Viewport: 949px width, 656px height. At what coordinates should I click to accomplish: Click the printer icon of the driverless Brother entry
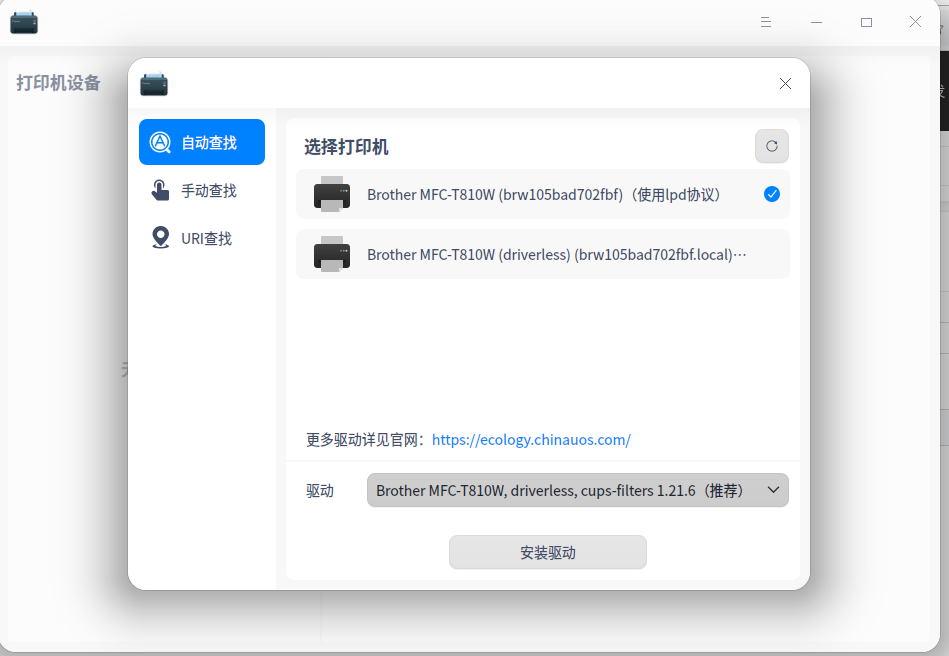(332, 255)
